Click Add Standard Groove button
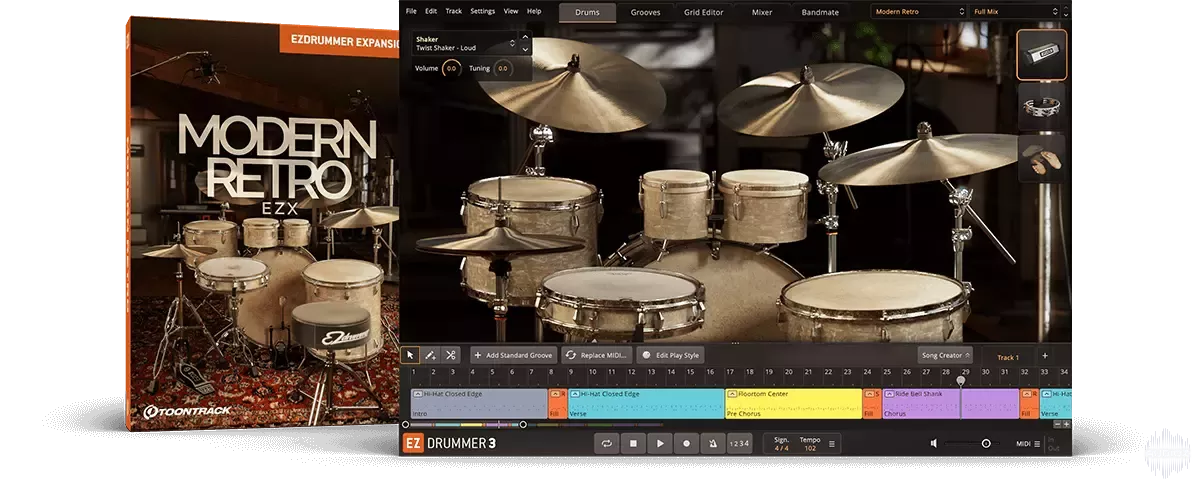 [x=513, y=355]
